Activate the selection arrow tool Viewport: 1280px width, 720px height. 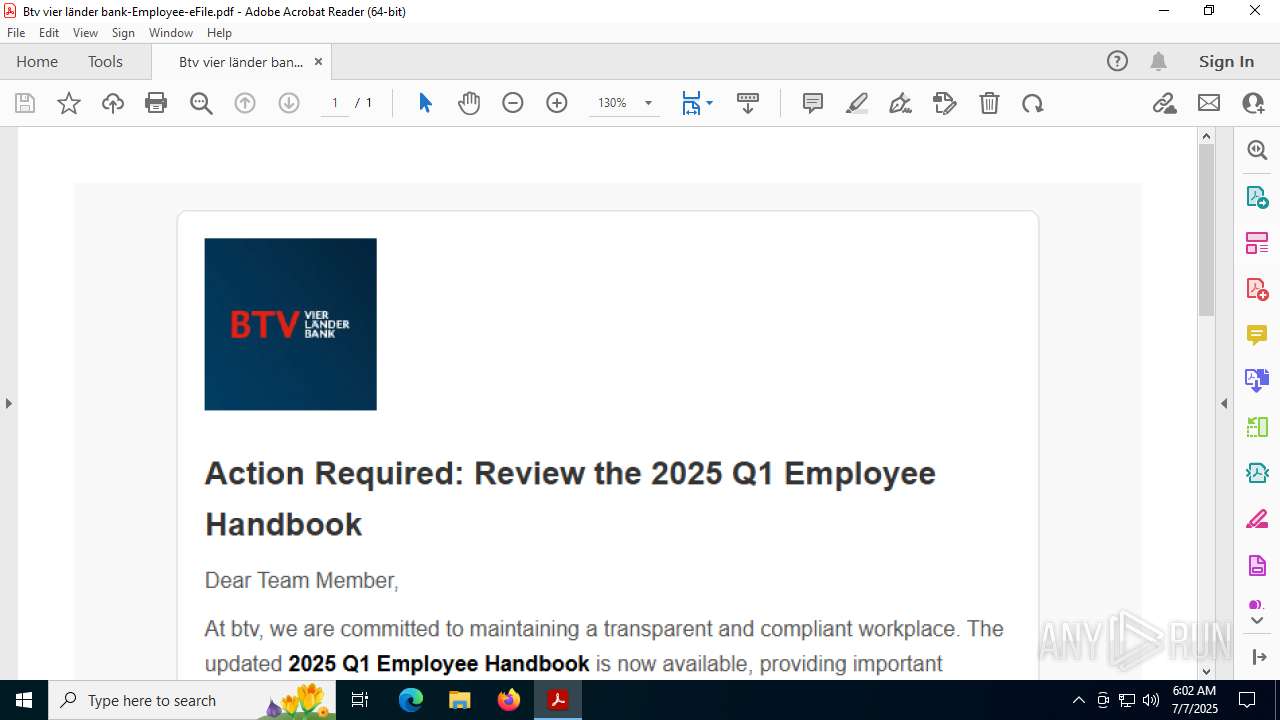click(x=425, y=103)
